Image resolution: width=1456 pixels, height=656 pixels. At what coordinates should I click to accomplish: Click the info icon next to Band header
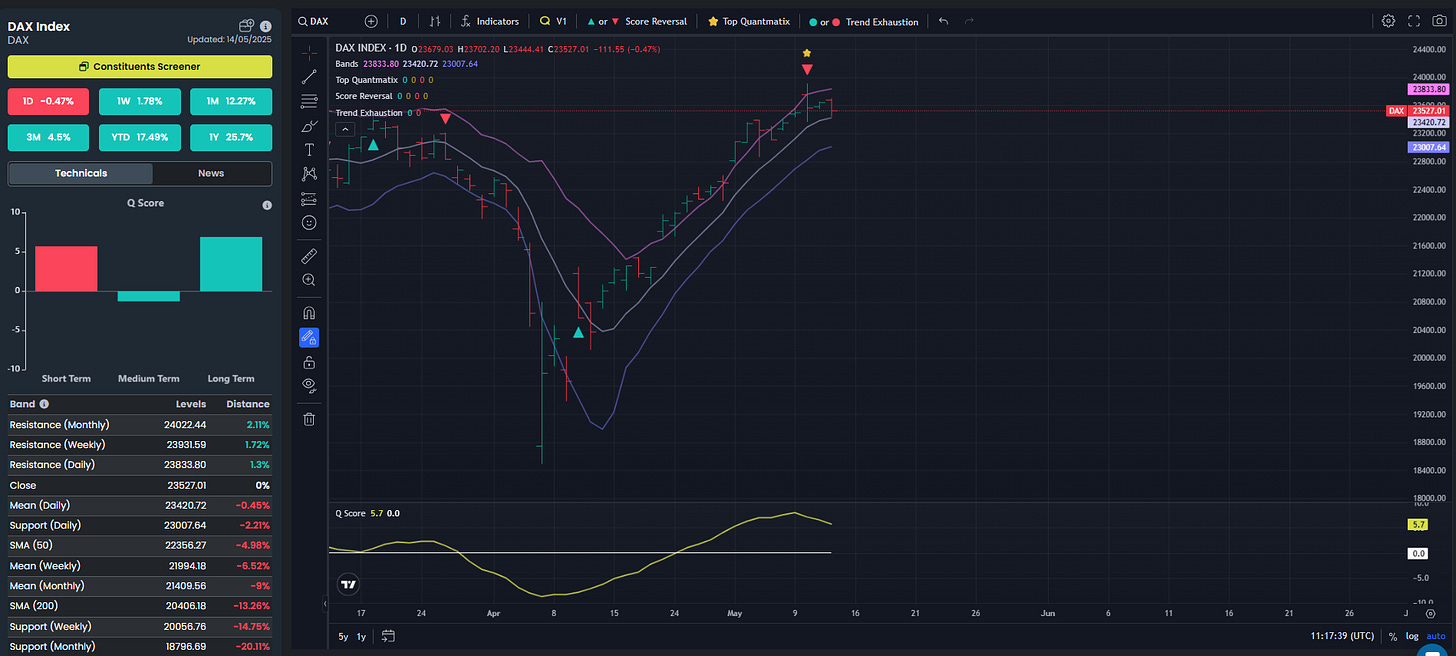[x=44, y=404]
